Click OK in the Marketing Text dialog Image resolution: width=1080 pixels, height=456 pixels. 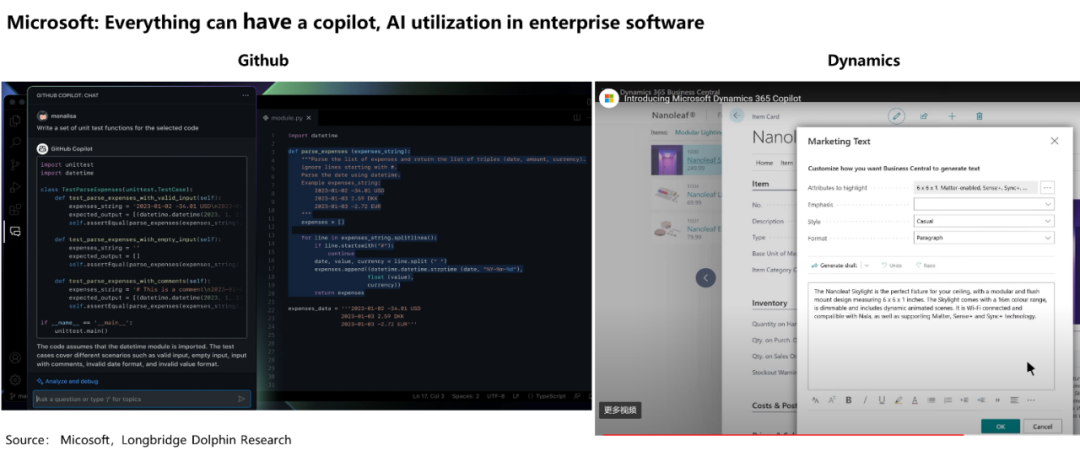click(x=1000, y=426)
